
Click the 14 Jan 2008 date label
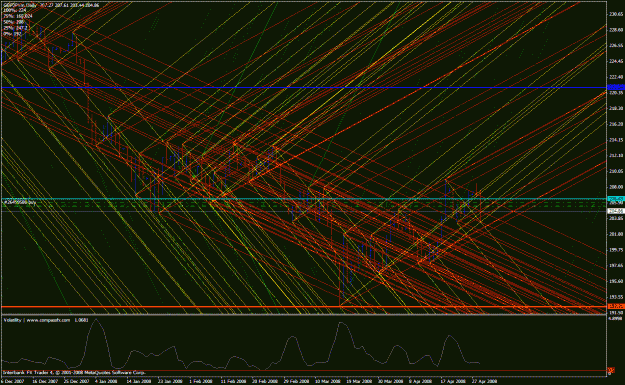(x=139, y=381)
